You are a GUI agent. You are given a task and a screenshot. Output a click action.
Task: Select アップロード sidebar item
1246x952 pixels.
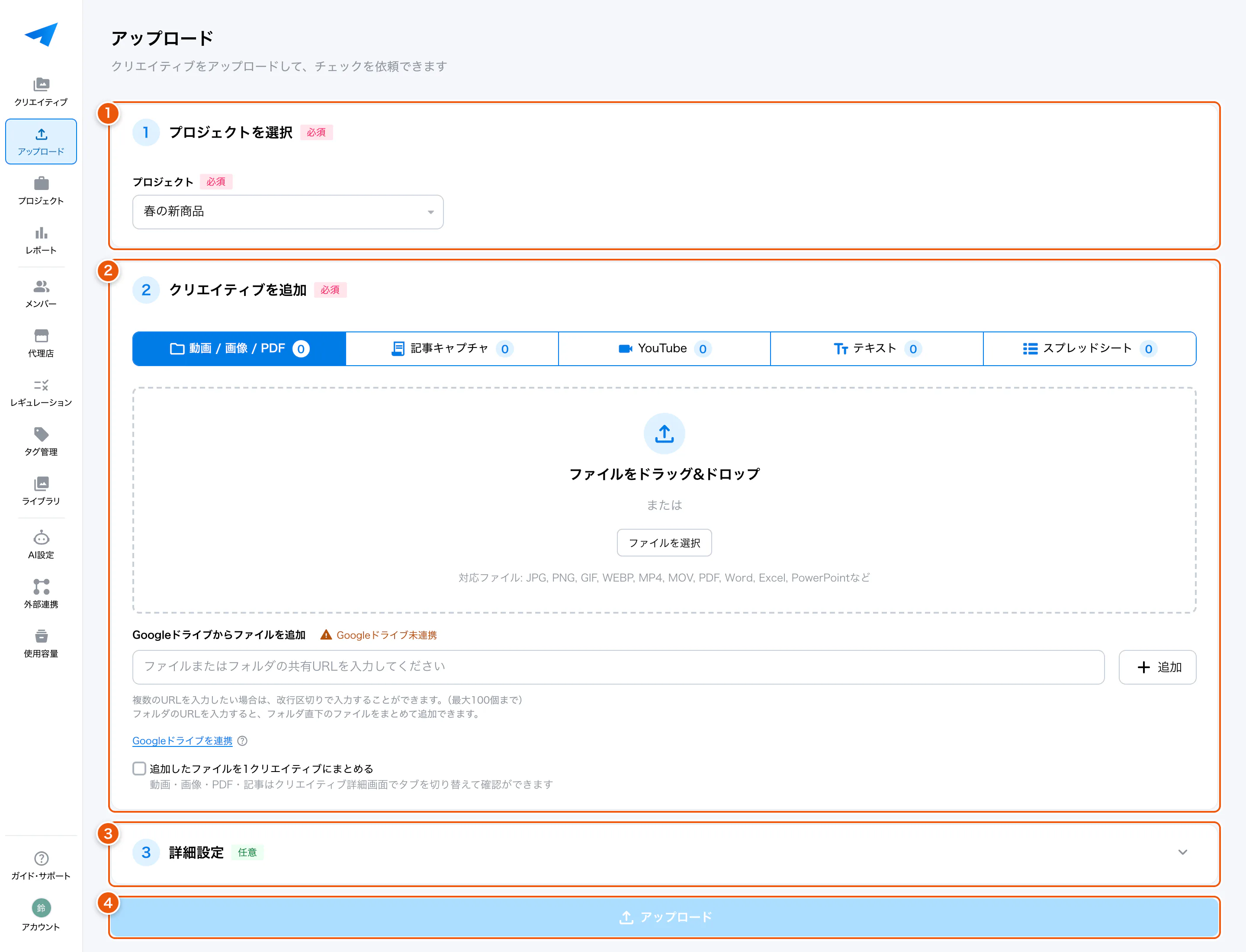[41, 141]
